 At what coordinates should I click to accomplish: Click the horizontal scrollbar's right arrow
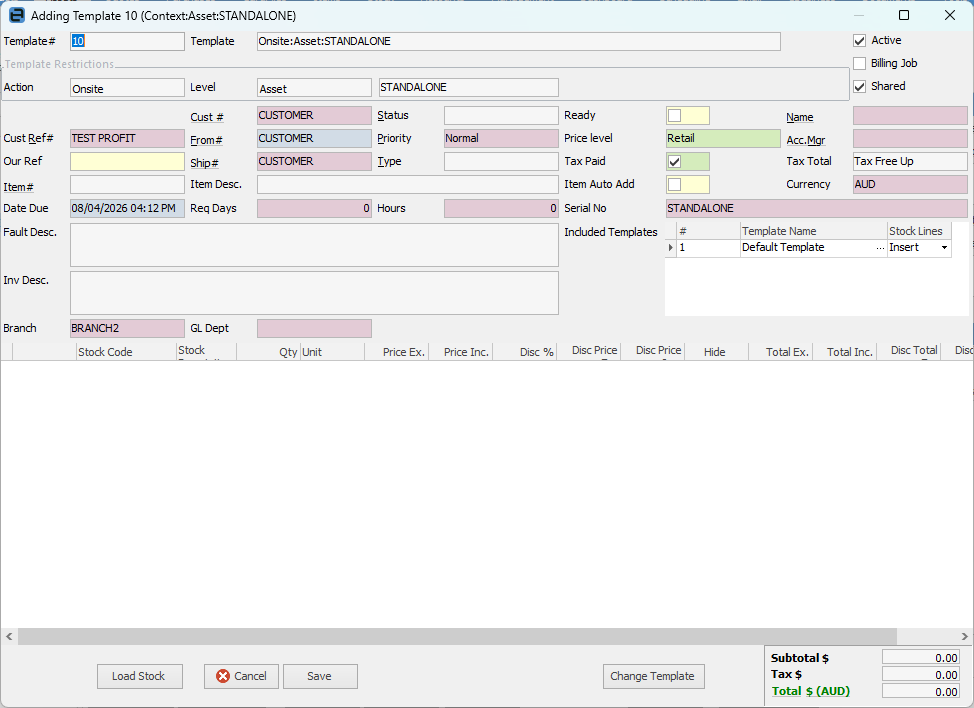click(965, 636)
